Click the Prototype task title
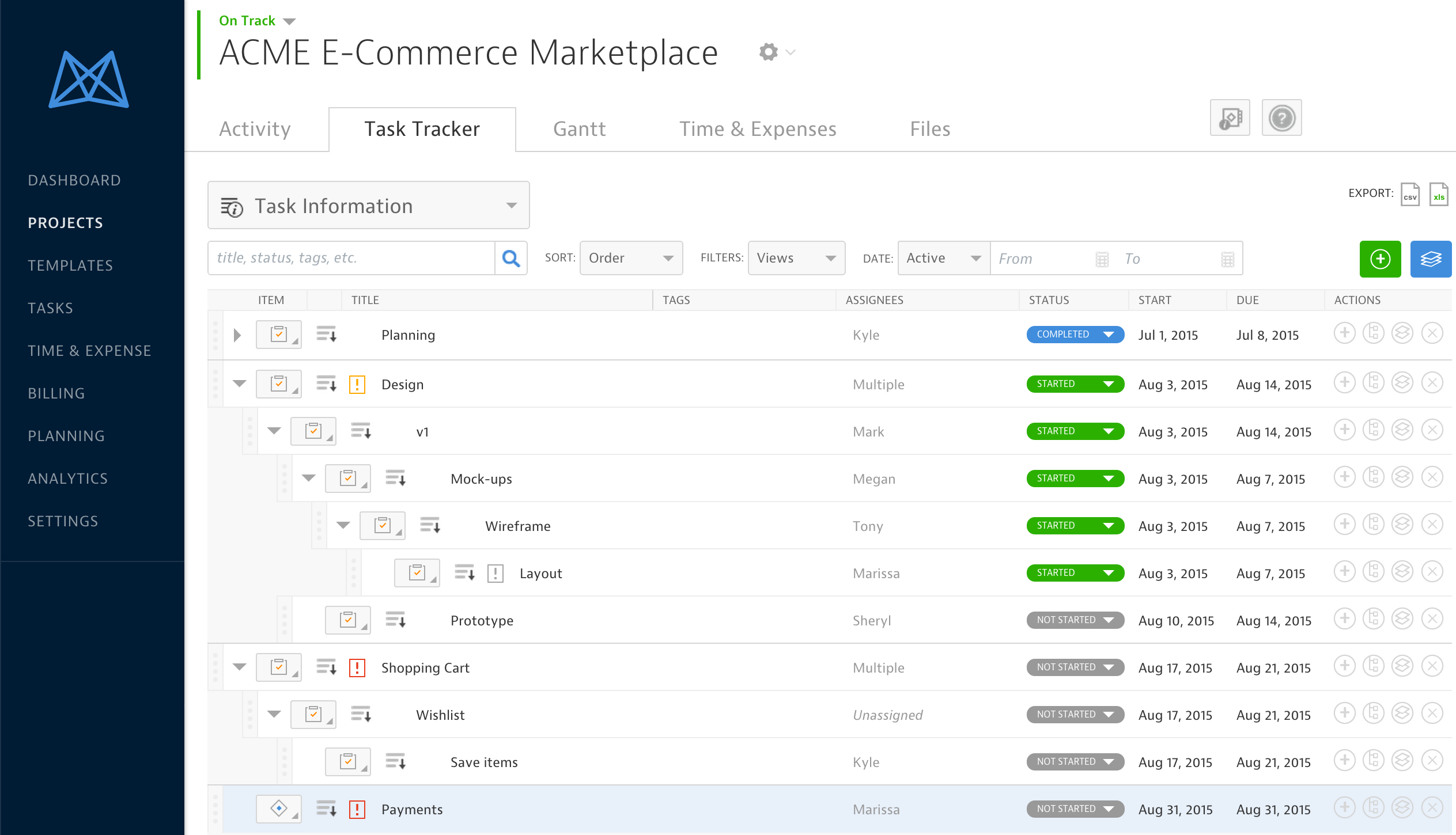Image resolution: width=1456 pixels, height=835 pixels. coord(482,620)
